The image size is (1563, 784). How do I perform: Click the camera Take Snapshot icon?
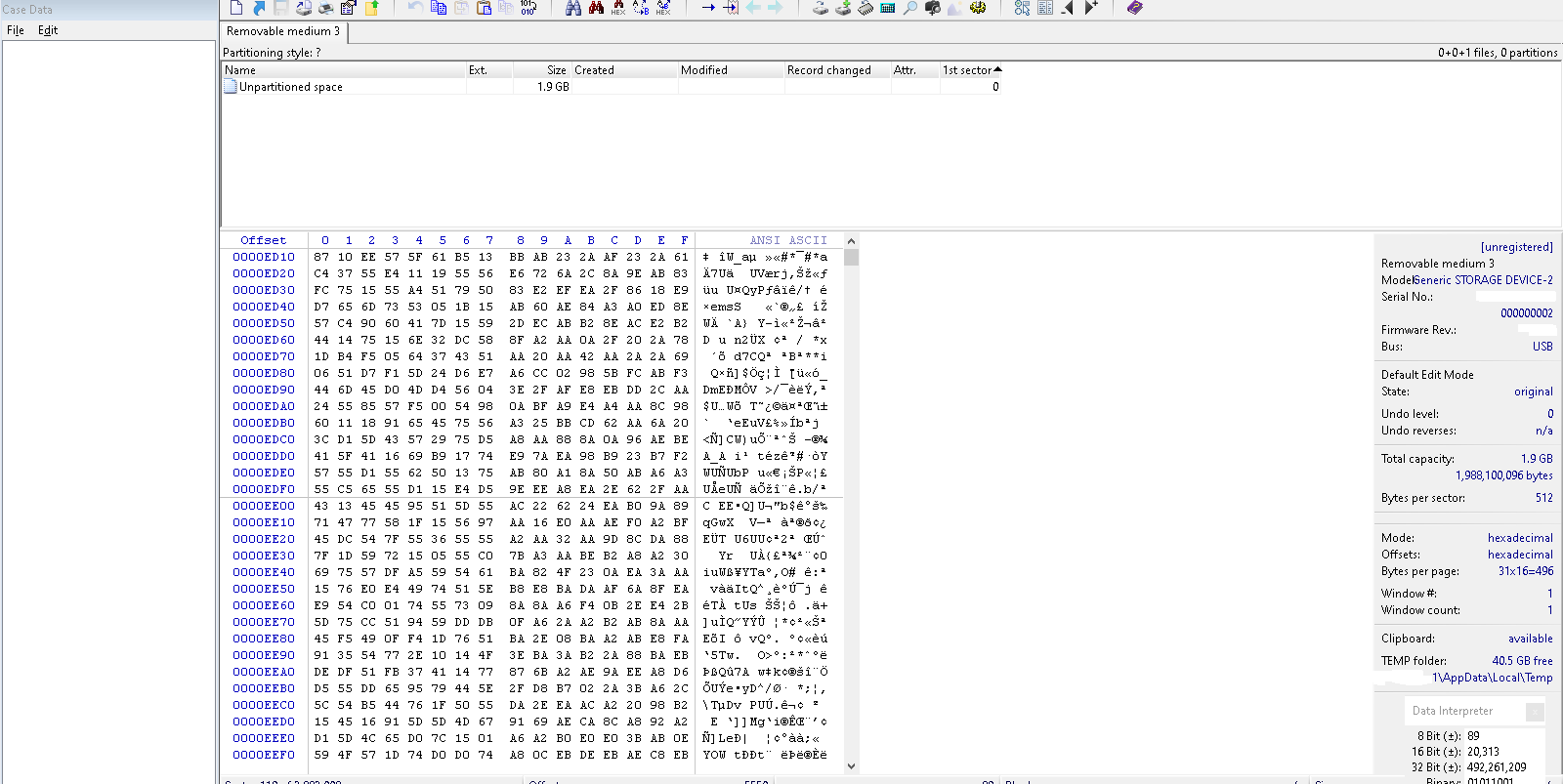point(933,8)
